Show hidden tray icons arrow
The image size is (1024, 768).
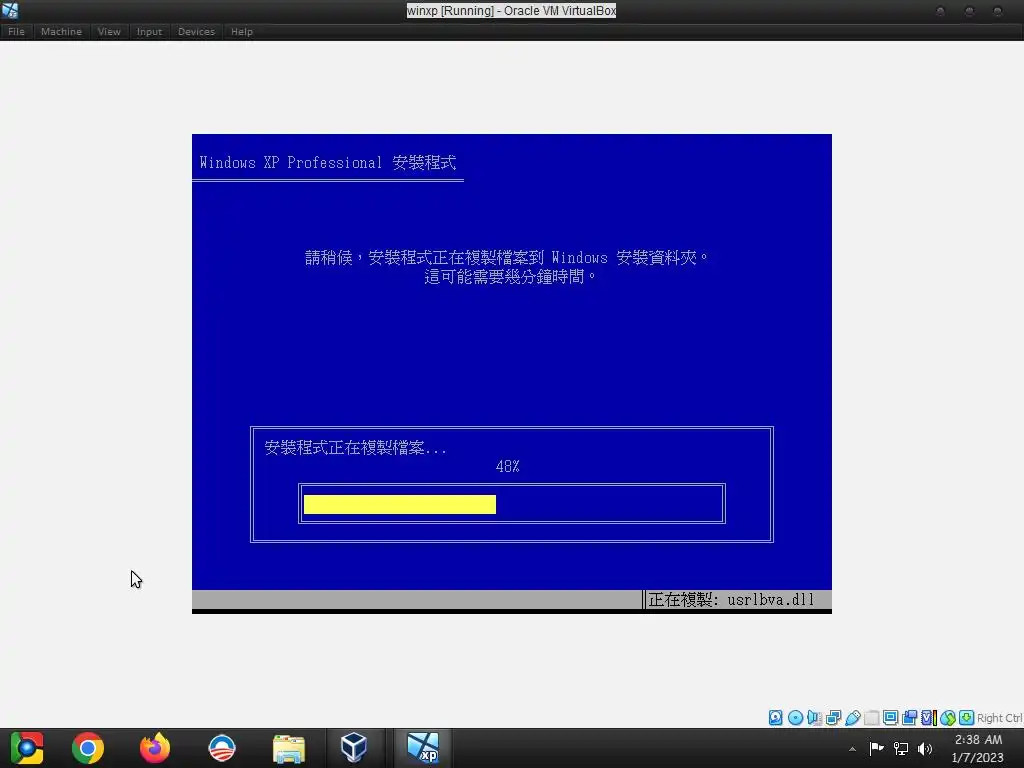852,749
